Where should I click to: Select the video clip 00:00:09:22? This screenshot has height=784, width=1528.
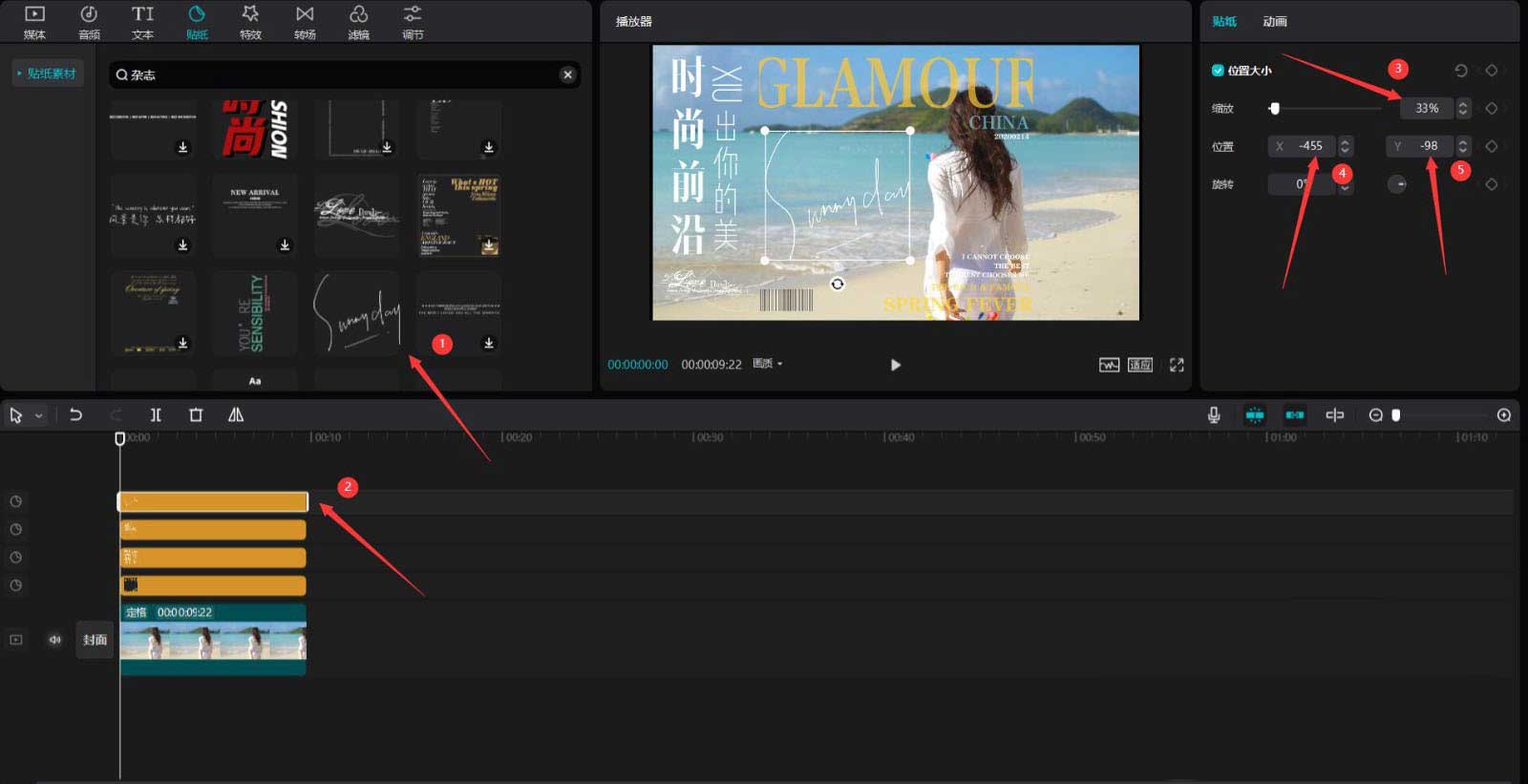point(213,640)
